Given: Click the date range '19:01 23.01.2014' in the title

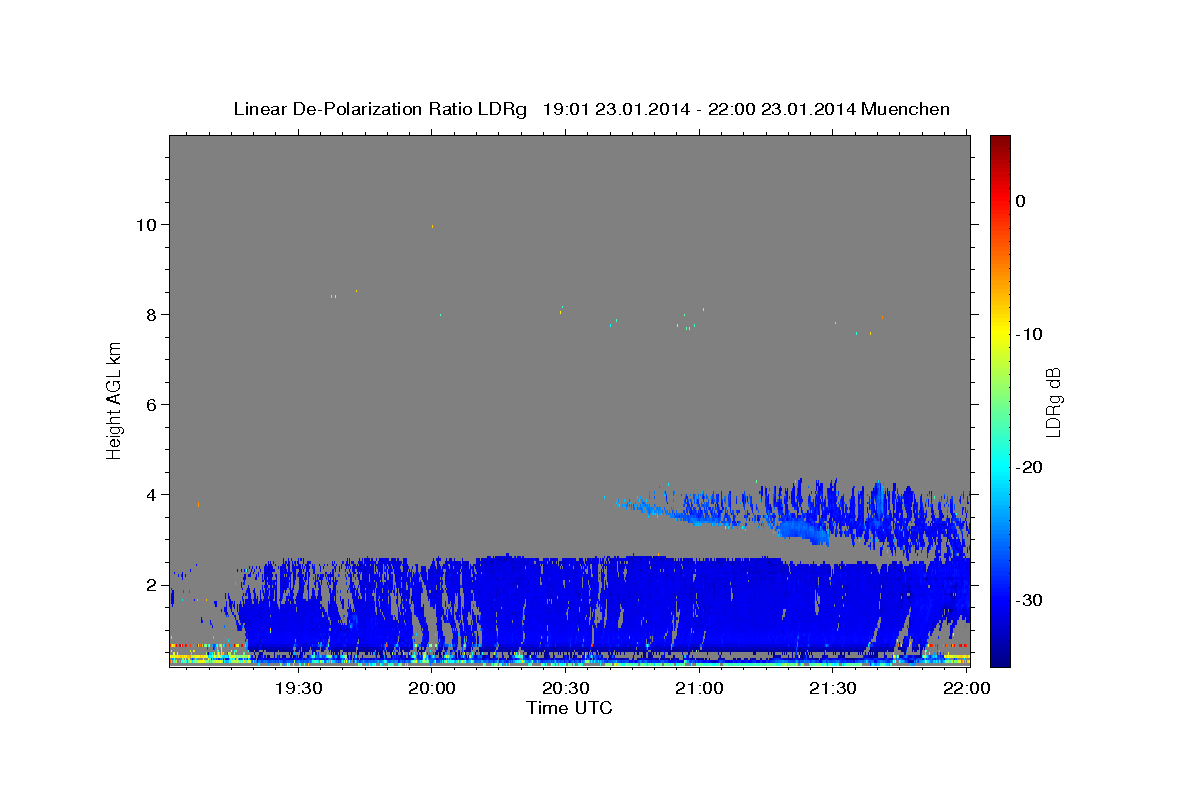Looking at the screenshot, I should point(615,109).
